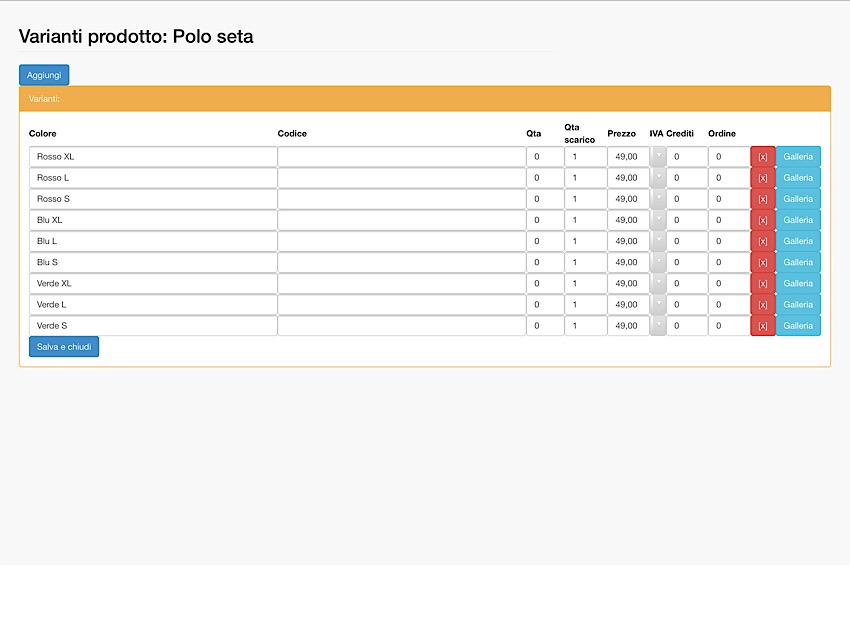Image resolution: width=850 pixels, height=637 pixels.
Task: Open Galleria for Blu S variant
Action: (x=798, y=262)
